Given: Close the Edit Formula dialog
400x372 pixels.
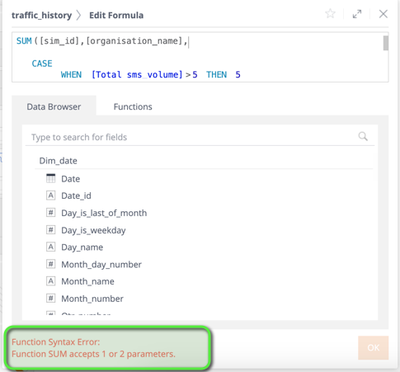Looking at the screenshot, I should (383, 14).
